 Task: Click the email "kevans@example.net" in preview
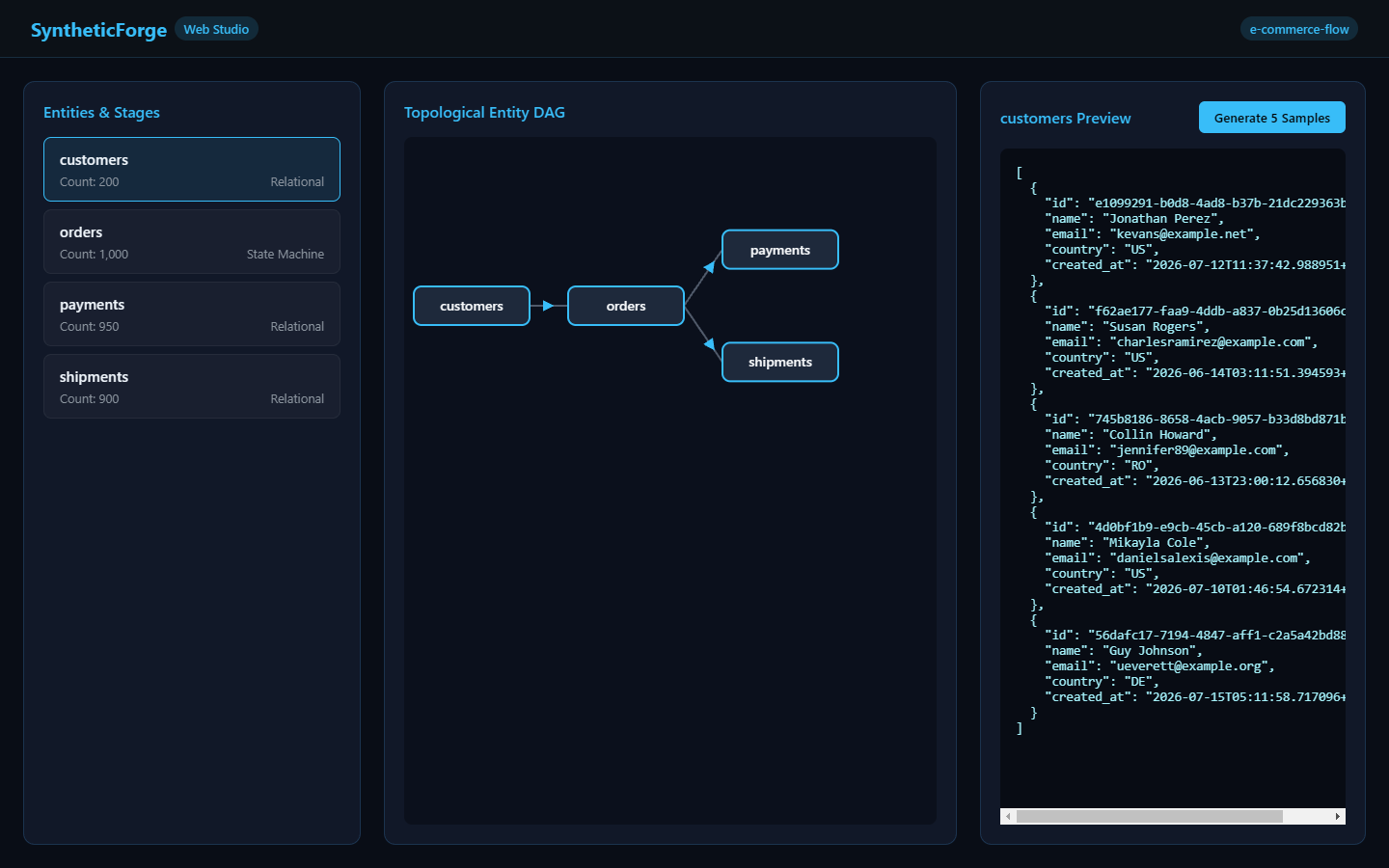(x=1181, y=234)
